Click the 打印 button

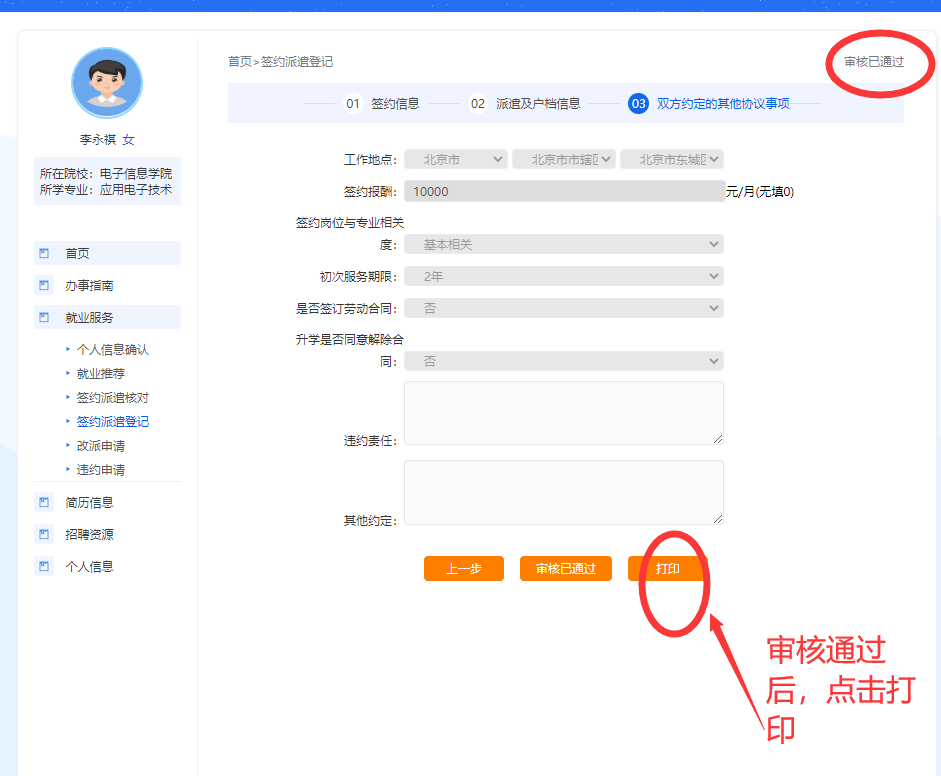[x=668, y=569]
